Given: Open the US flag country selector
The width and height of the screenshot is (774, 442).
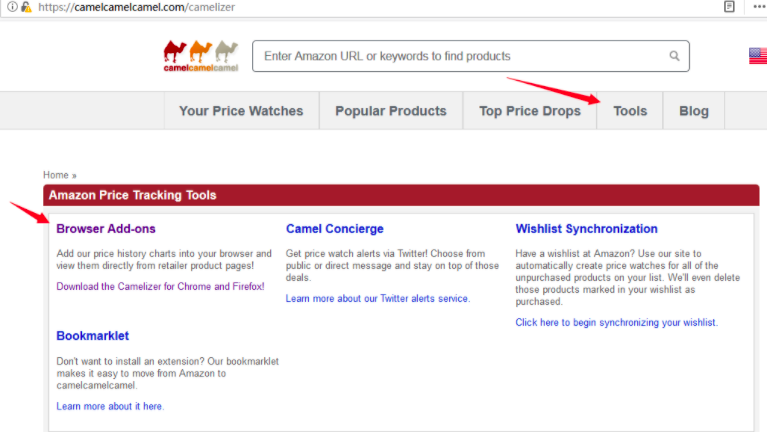Looking at the screenshot, I should pyautogui.click(x=758, y=56).
